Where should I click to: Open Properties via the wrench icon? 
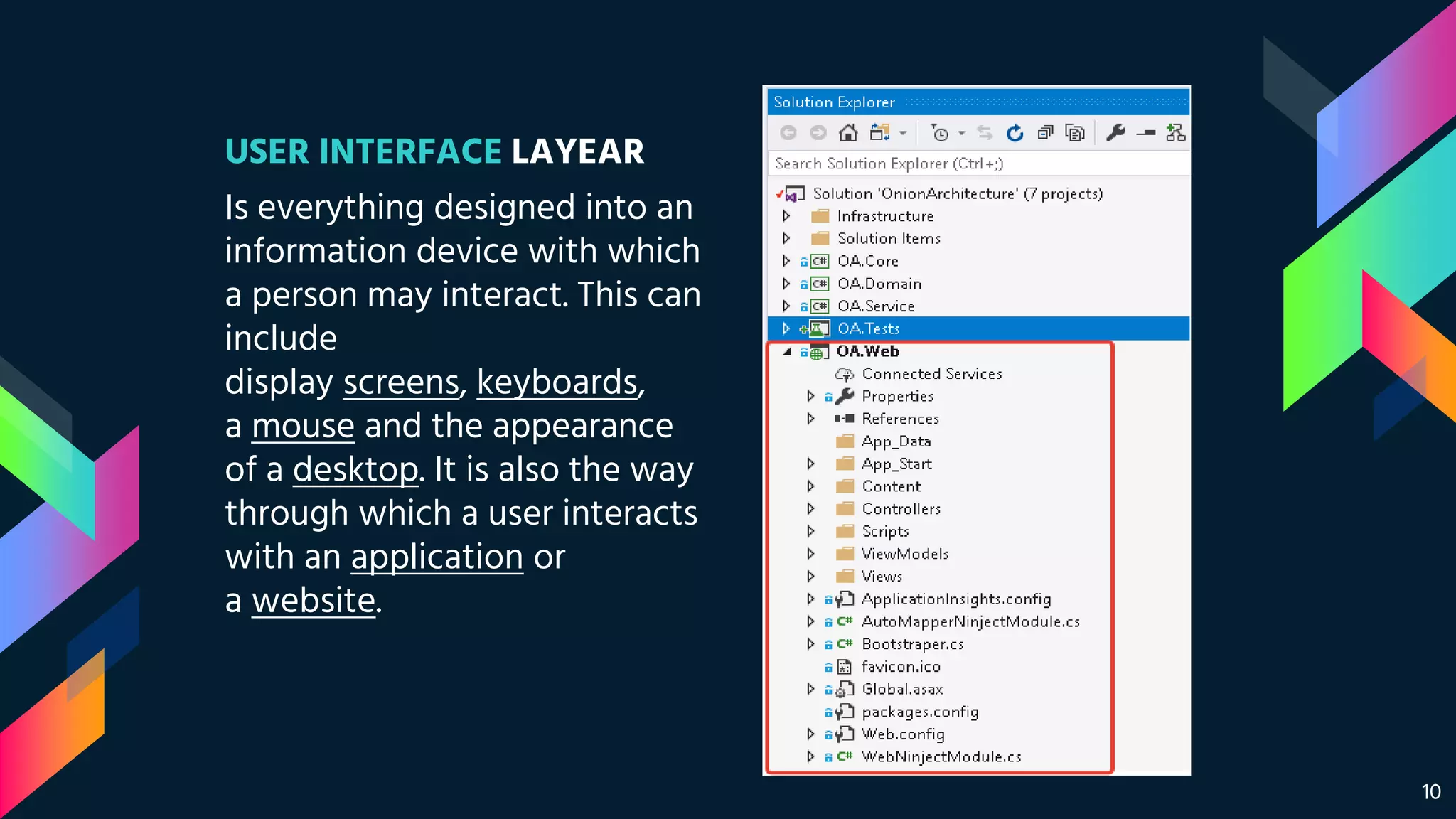pyautogui.click(x=1115, y=133)
